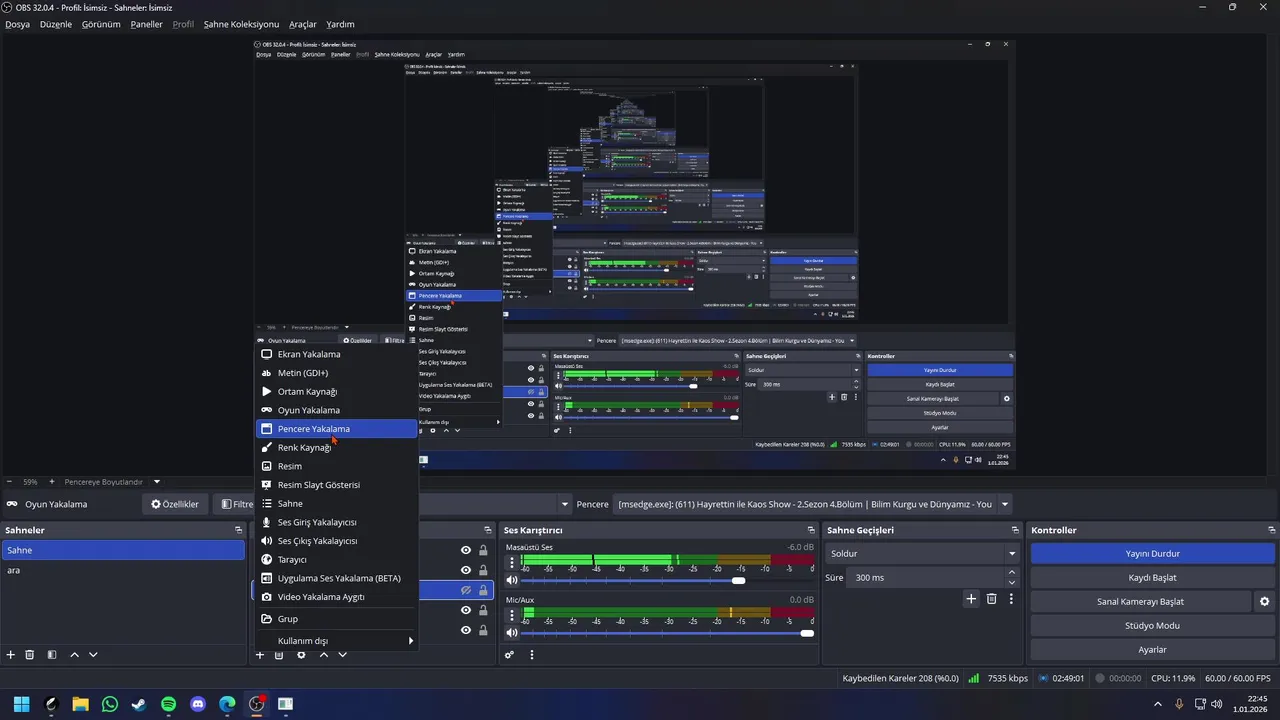Open preview scaling dropdown beside Pencereye Boyutlandır
Viewport: 1280px width, 720px height.
coord(157,482)
